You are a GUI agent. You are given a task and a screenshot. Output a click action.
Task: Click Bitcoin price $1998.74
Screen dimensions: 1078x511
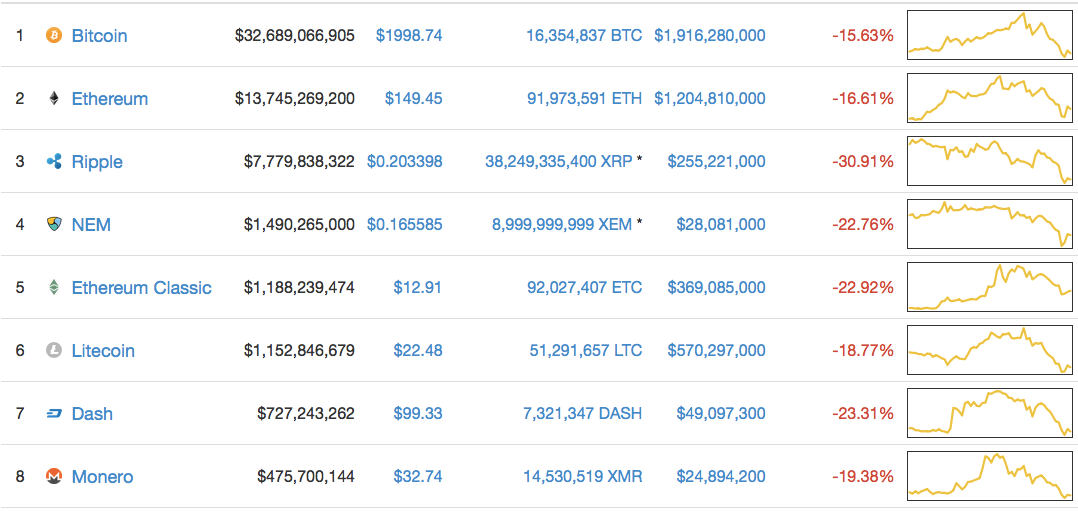tap(409, 35)
